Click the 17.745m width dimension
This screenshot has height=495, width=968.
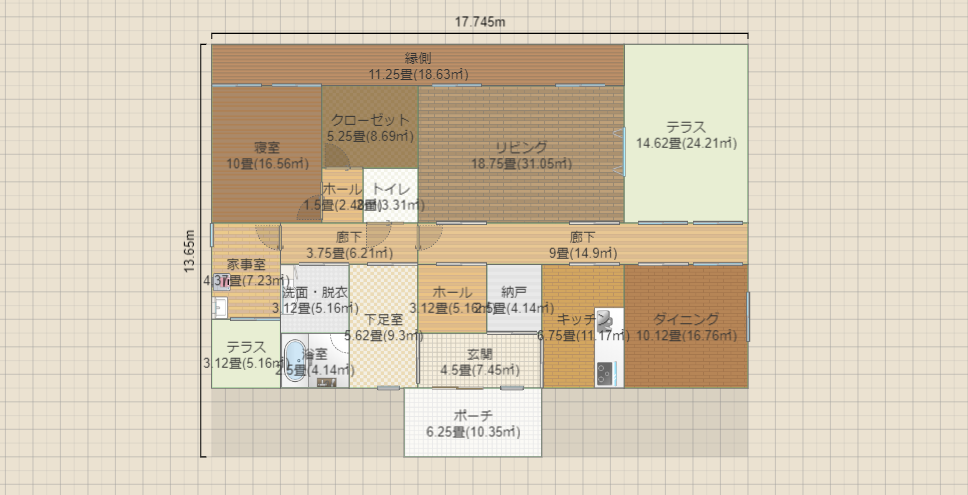(x=480, y=22)
